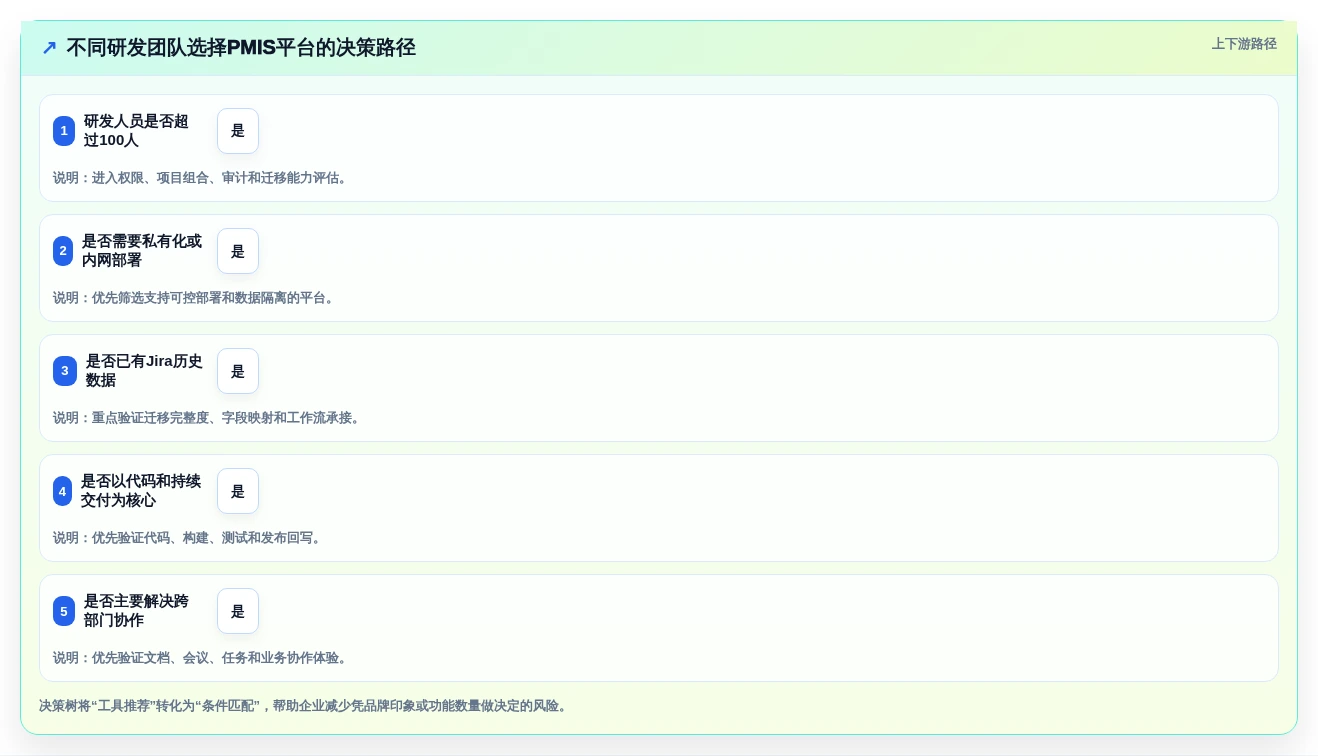The width and height of the screenshot is (1318, 756).
Task: Click question text 是否主要解决跨部门协作
Action: point(136,611)
